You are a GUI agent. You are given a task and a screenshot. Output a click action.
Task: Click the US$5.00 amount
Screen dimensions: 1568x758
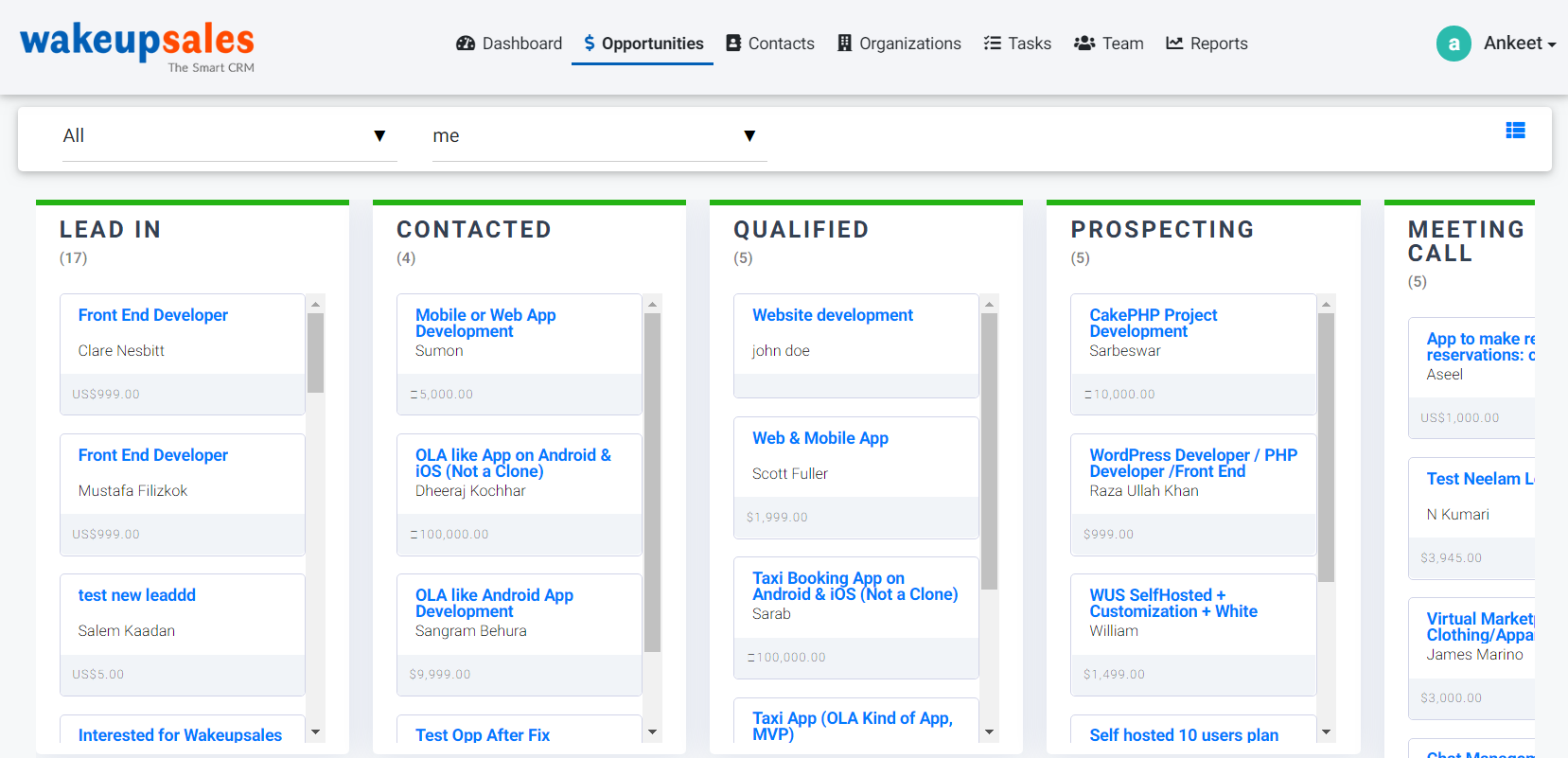(98, 675)
